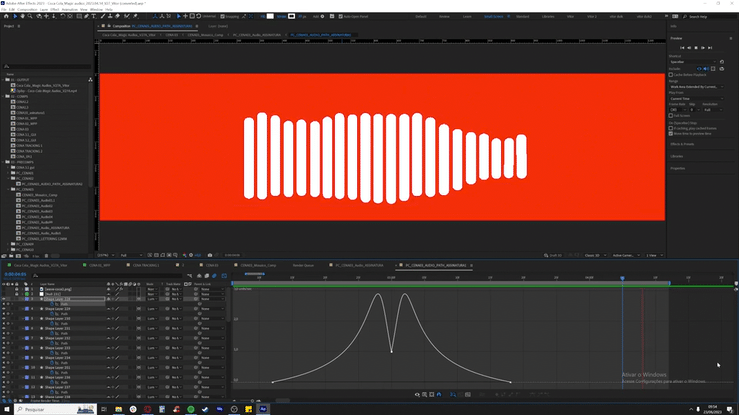
Task: Open the CENA TRACKING 1 timeline tab
Action: [x=146, y=265]
